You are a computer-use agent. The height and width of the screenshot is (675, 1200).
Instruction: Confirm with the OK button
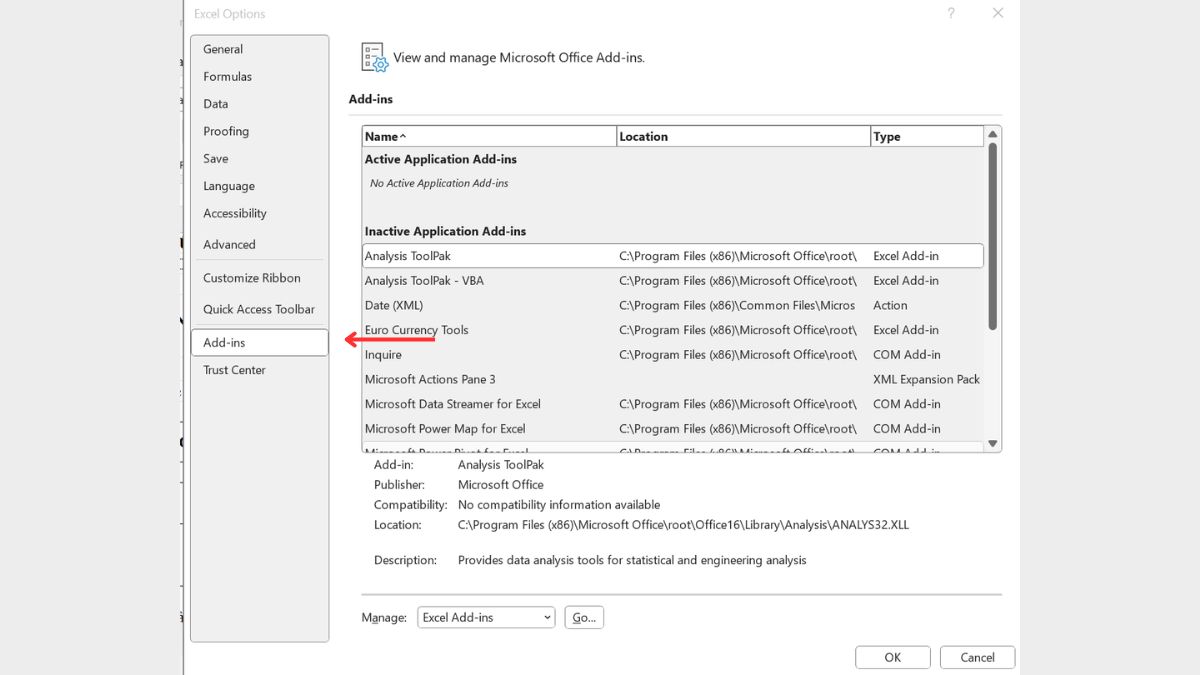click(892, 657)
